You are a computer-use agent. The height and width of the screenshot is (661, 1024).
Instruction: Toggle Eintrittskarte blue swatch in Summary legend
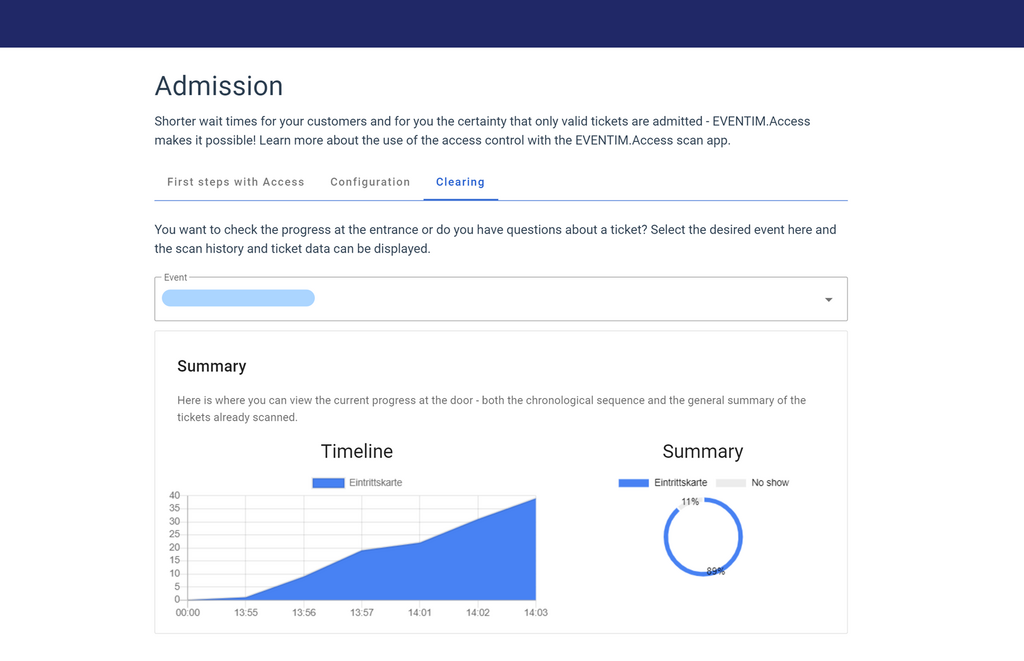[x=633, y=483]
